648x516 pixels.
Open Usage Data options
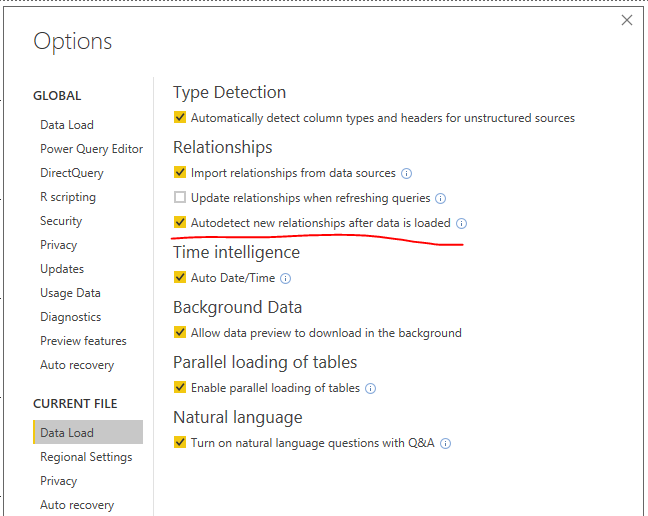pos(70,293)
